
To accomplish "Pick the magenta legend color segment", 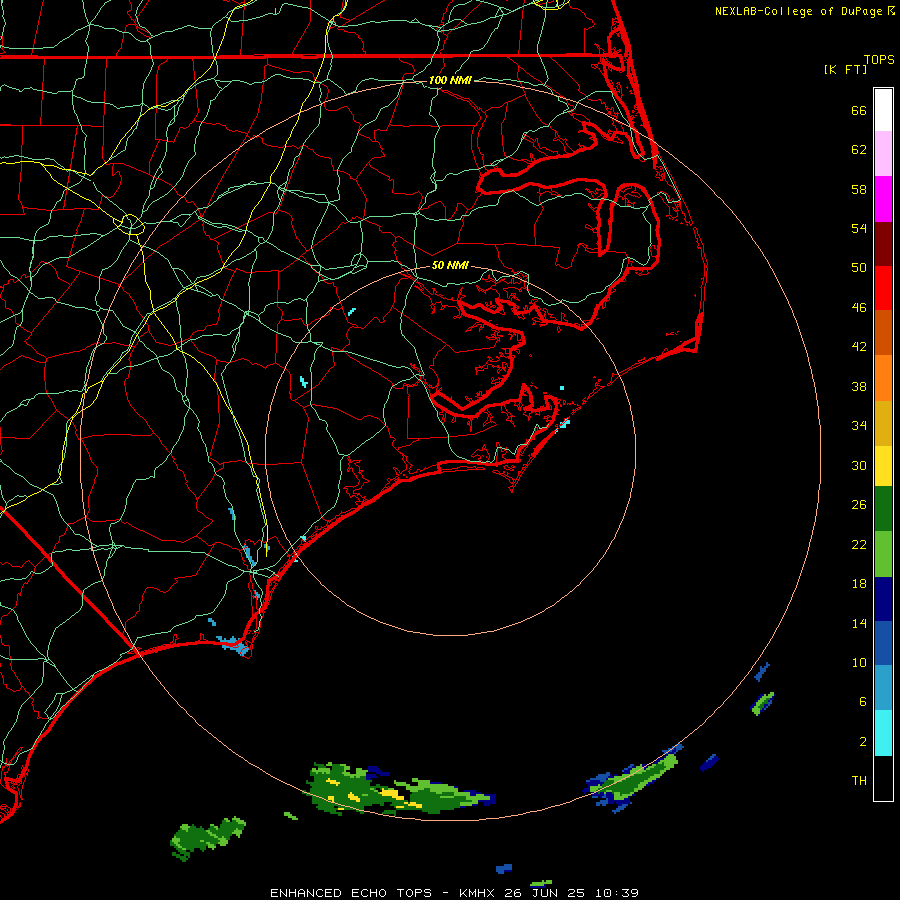I will (883, 199).
